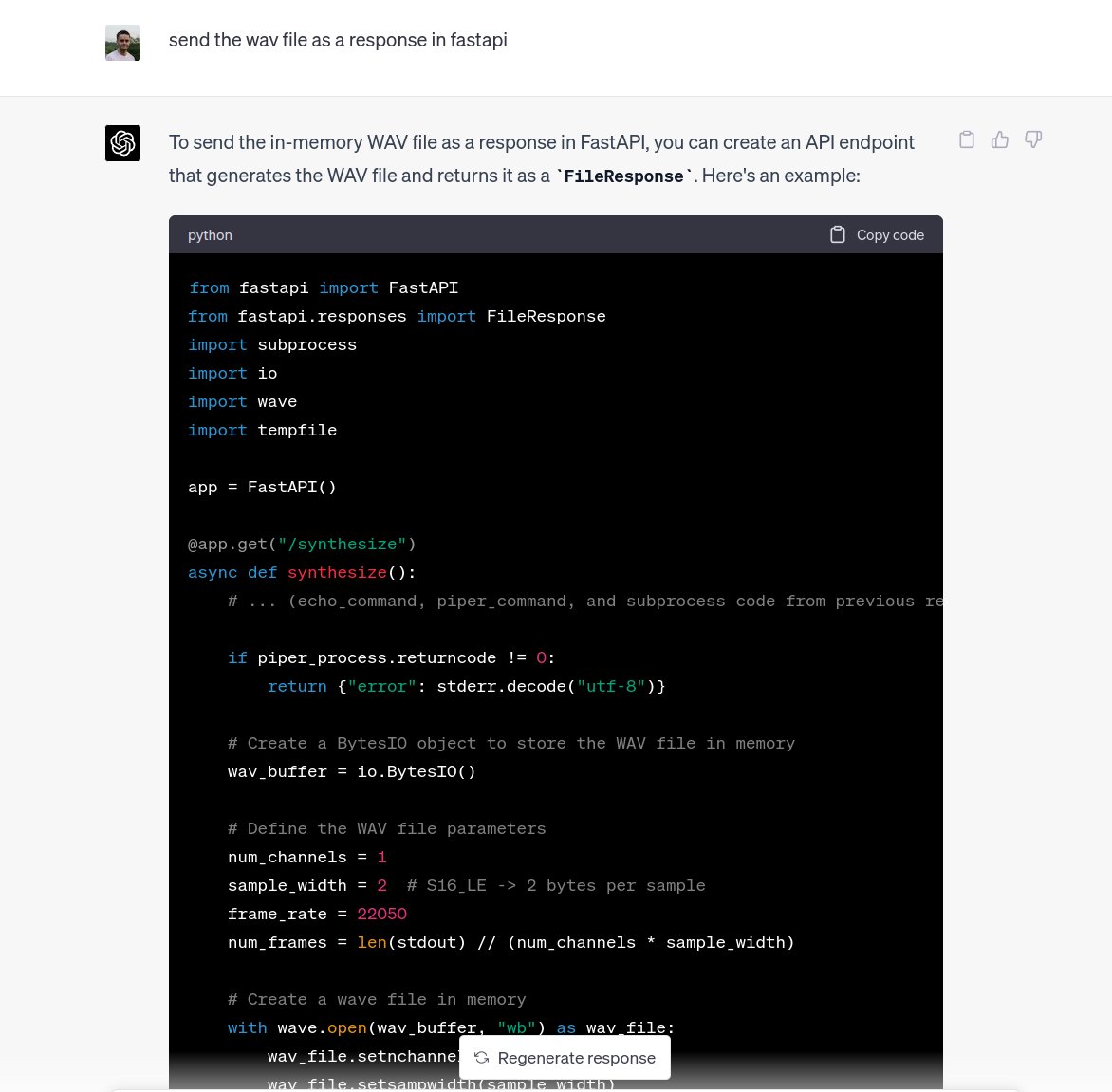Click the comment 'Define the WAV file parameters'
The image size is (1112, 1092).
click(387, 828)
